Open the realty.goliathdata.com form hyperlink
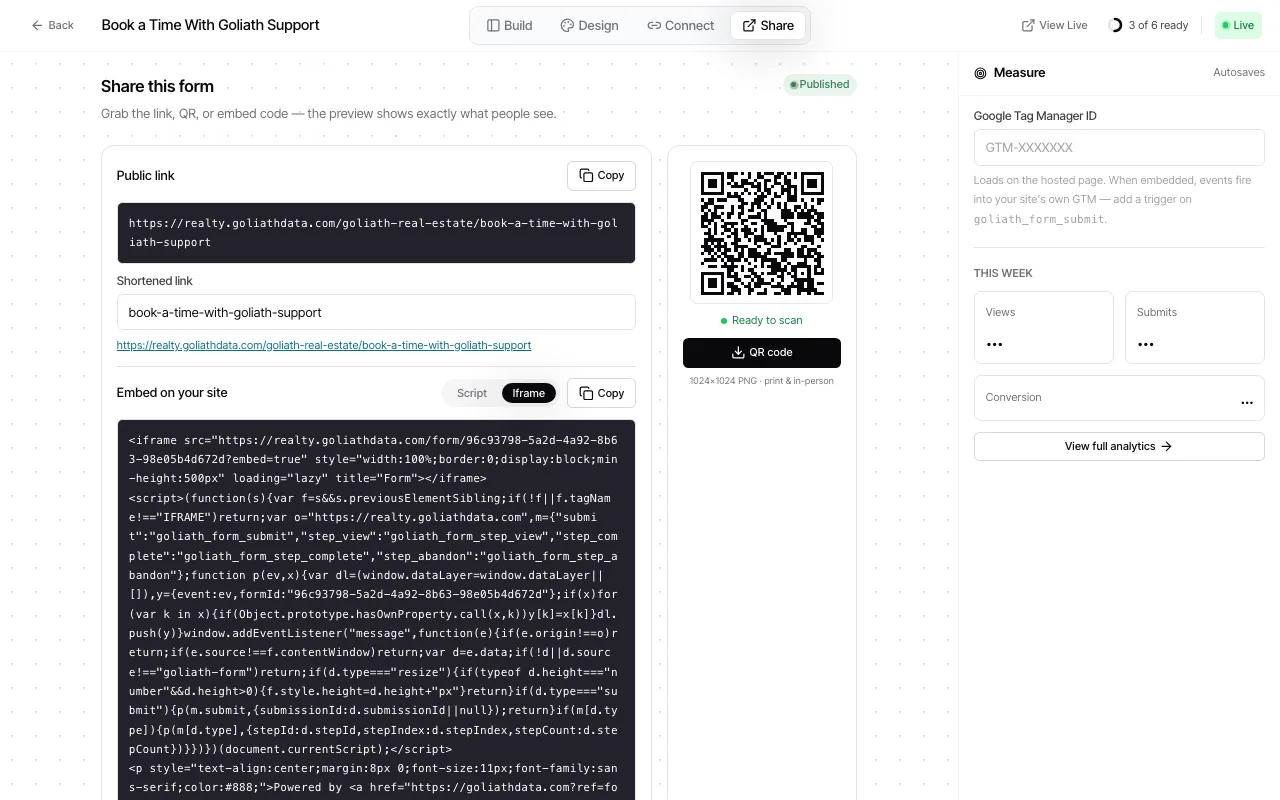Viewport: 1280px width, 800px height. click(x=324, y=345)
